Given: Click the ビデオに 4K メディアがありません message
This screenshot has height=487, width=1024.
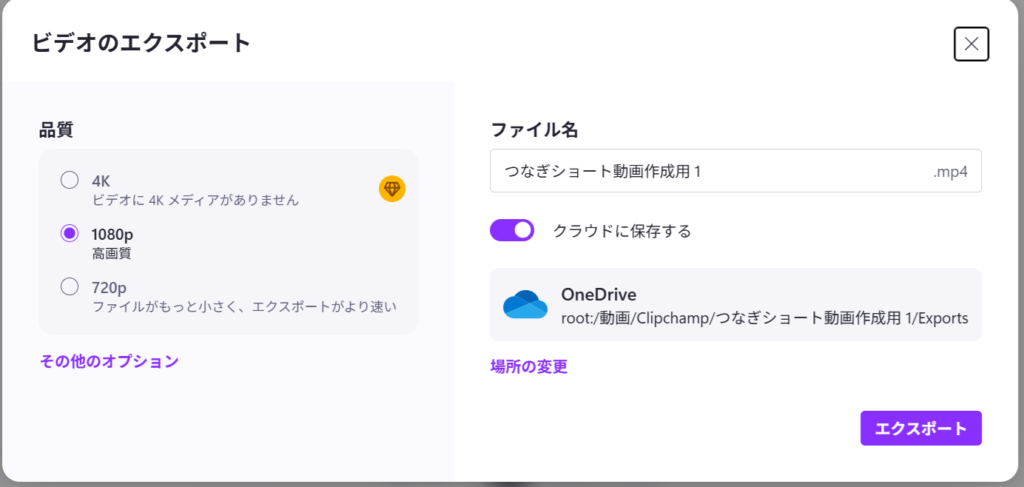Looking at the screenshot, I should [195, 199].
